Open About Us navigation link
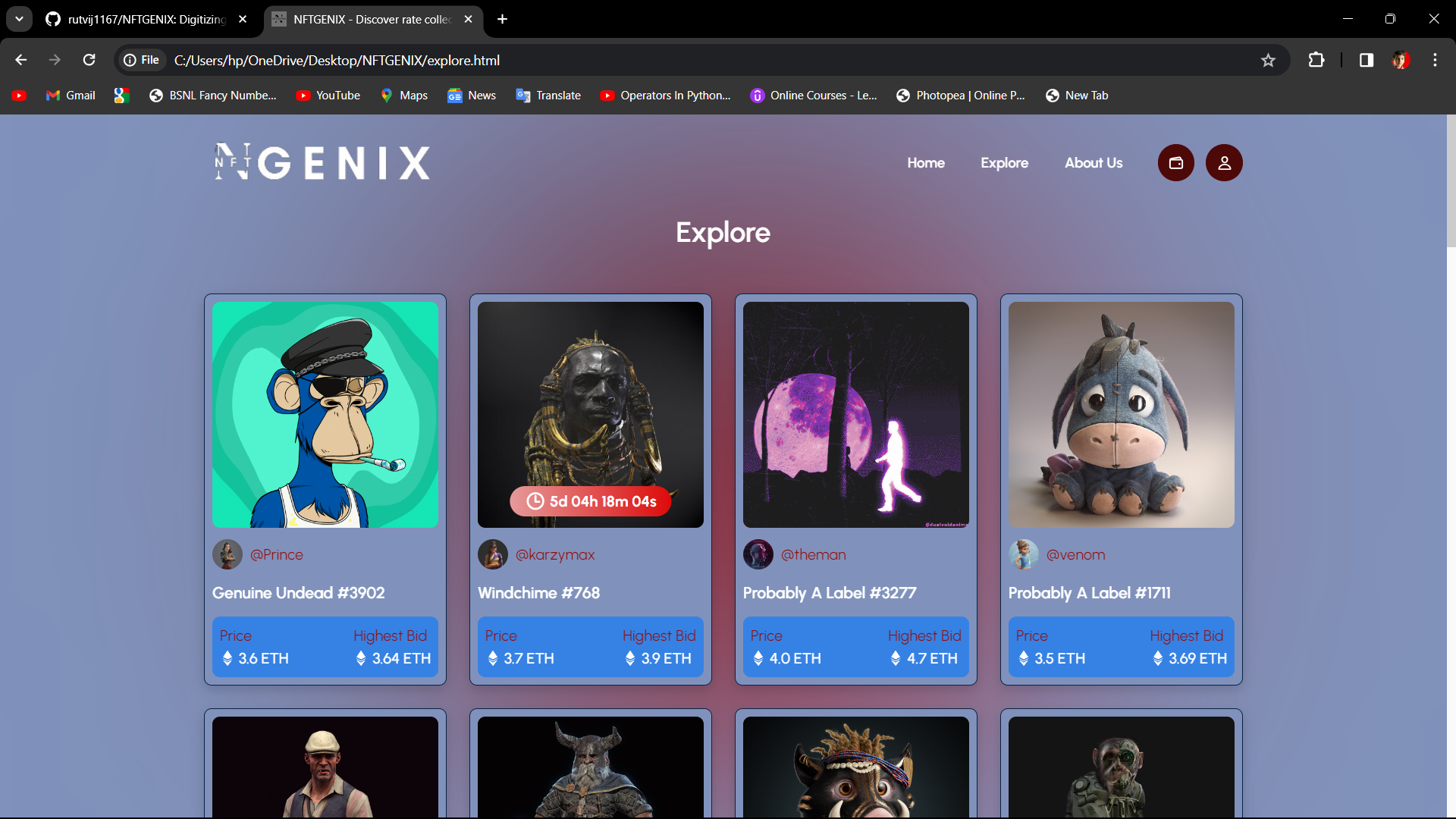Screen dimensions: 1456x819 tap(1093, 163)
